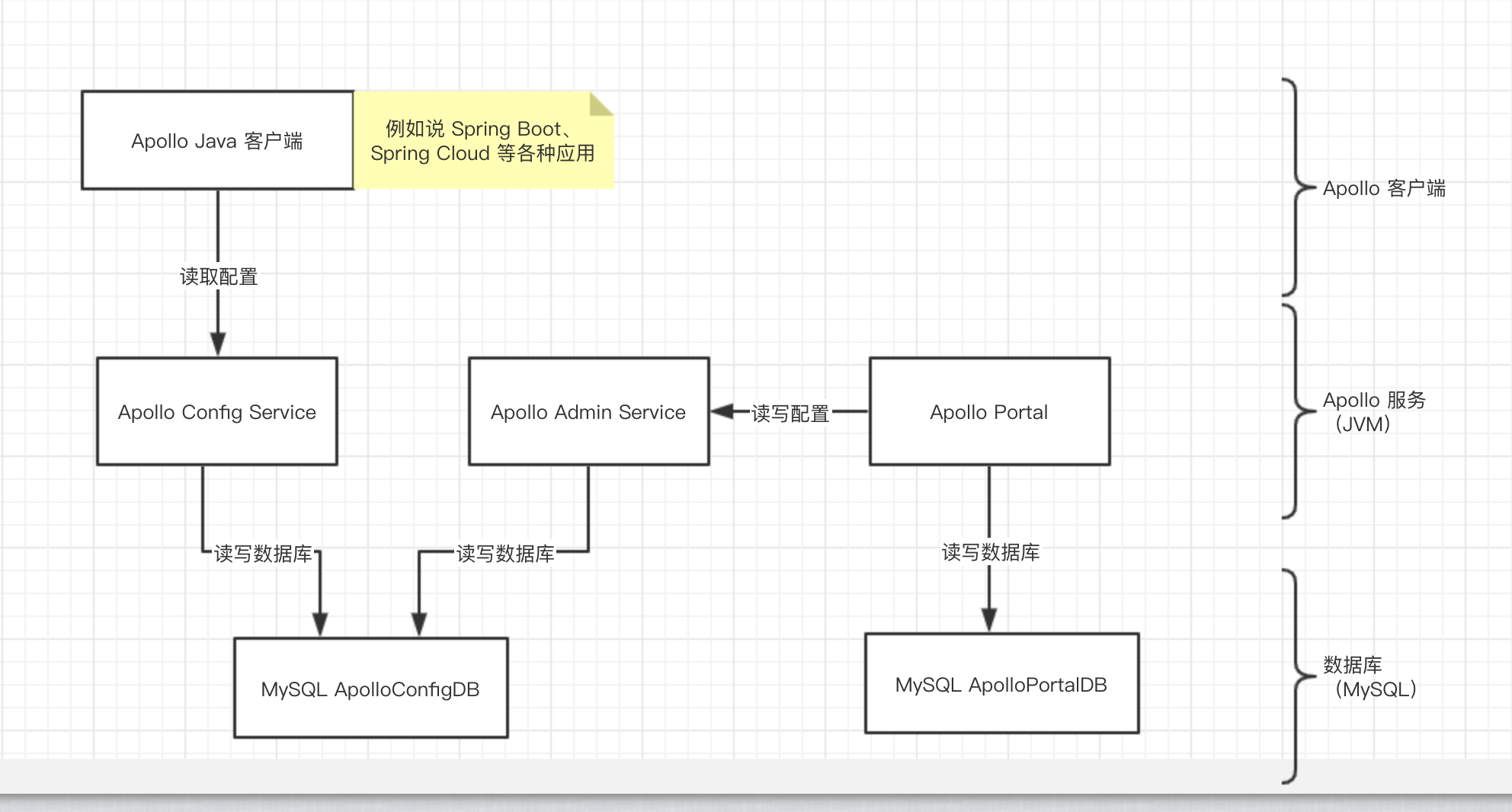Click the folded corner of yellow note

(x=601, y=104)
